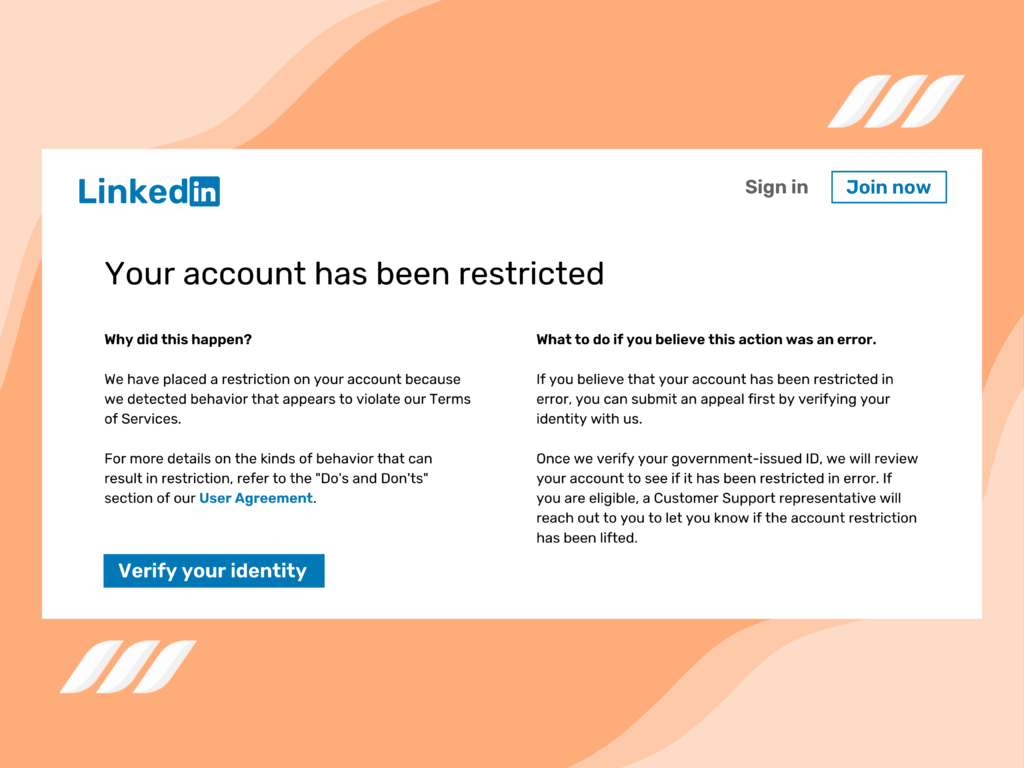Click the Terms of Services paragraph
This screenshot has height=768, width=1024.
pos(287,399)
